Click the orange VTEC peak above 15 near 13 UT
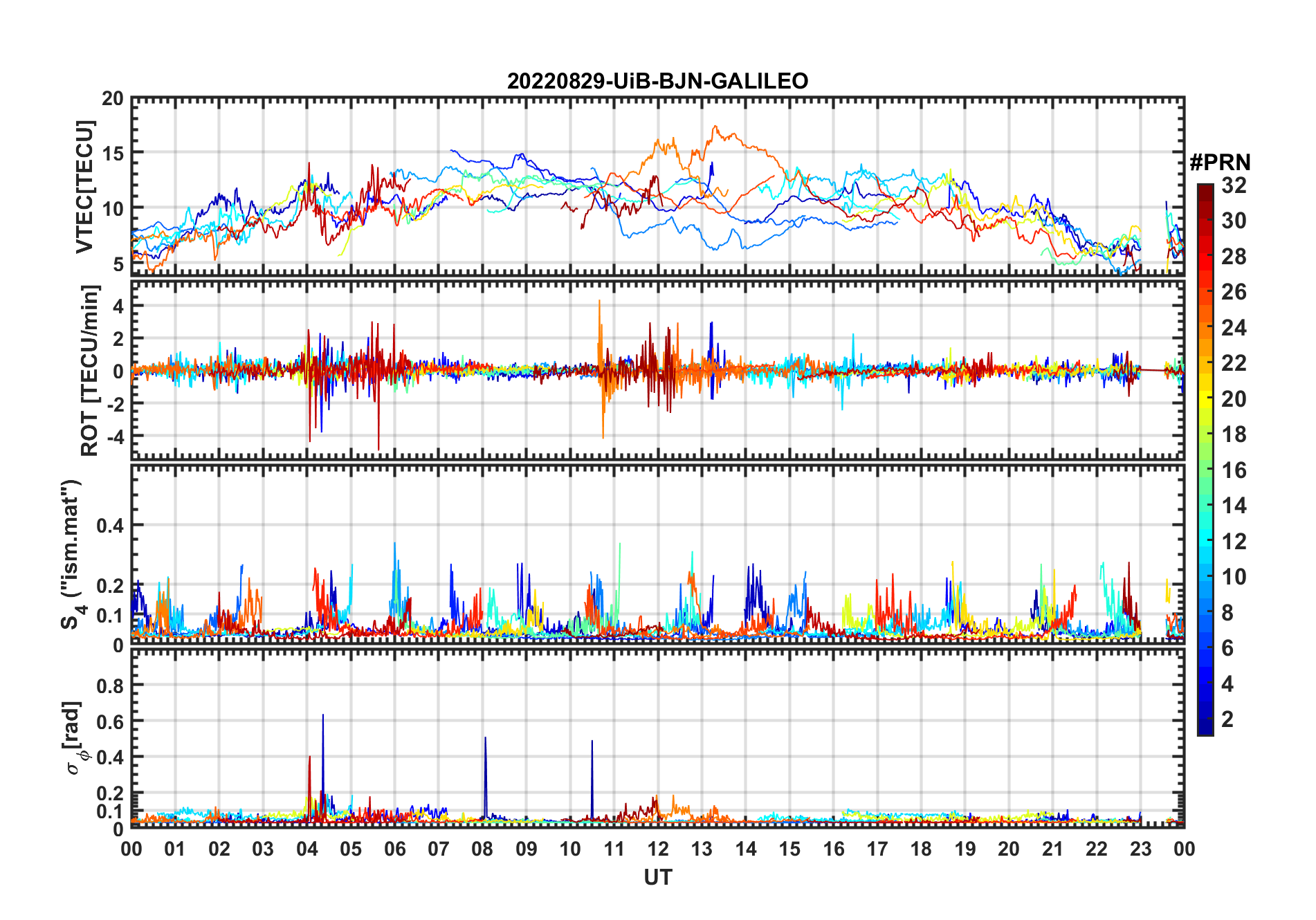 [x=715, y=127]
